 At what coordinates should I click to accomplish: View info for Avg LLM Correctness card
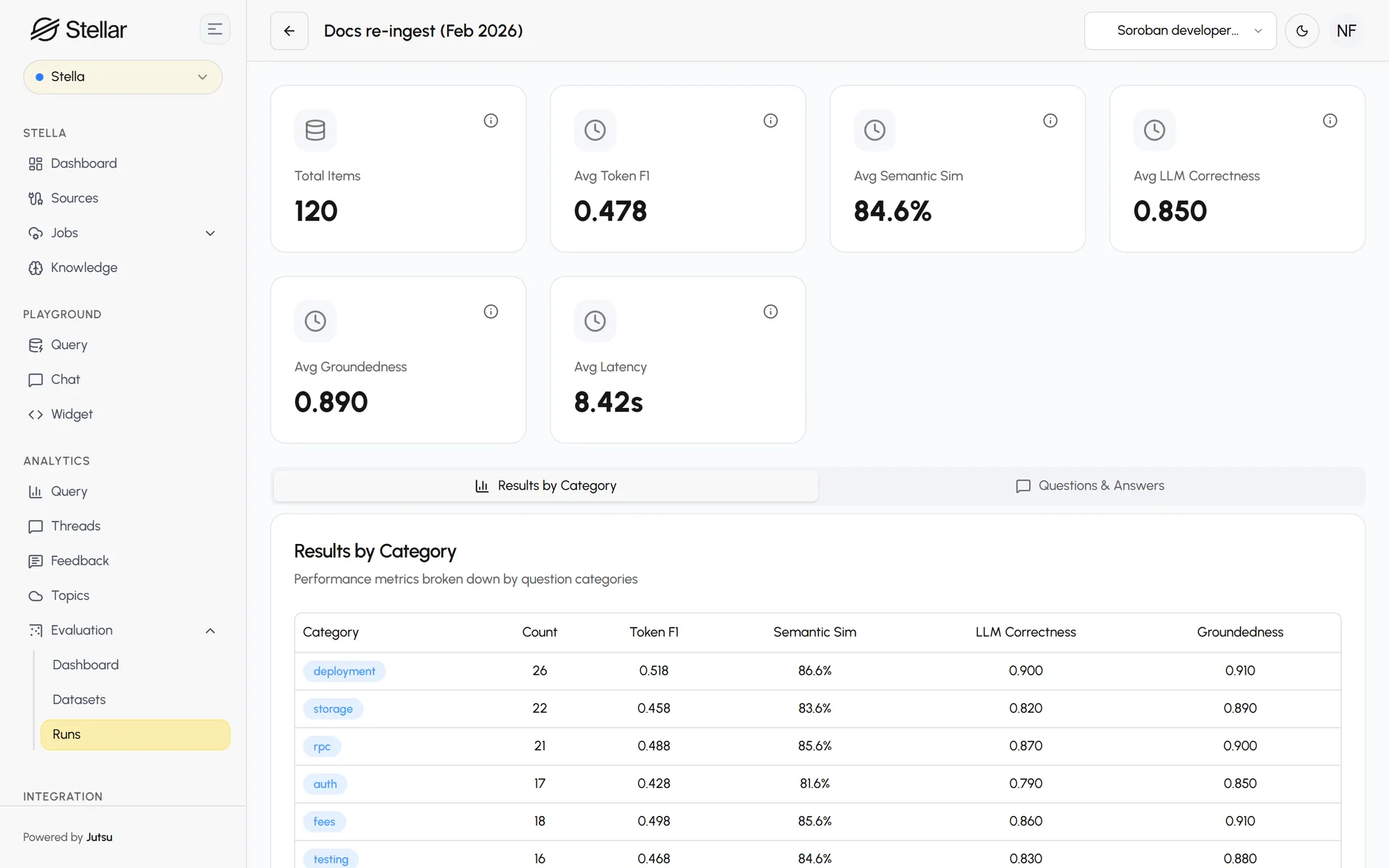coord(1330,121)
